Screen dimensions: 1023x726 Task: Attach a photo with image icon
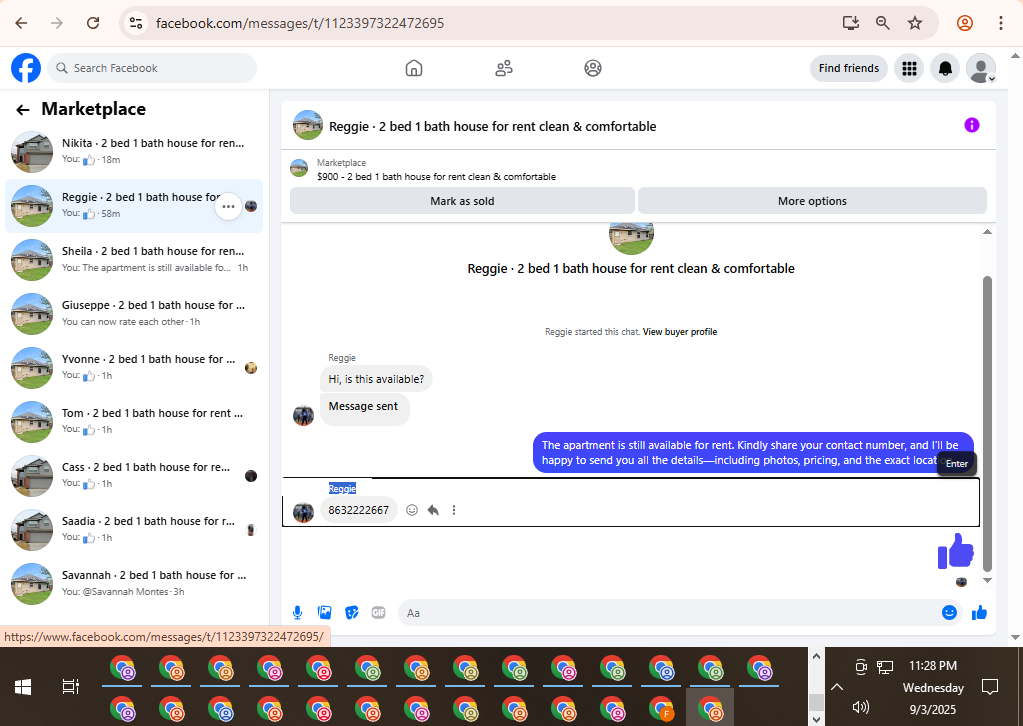click(324, 613)
